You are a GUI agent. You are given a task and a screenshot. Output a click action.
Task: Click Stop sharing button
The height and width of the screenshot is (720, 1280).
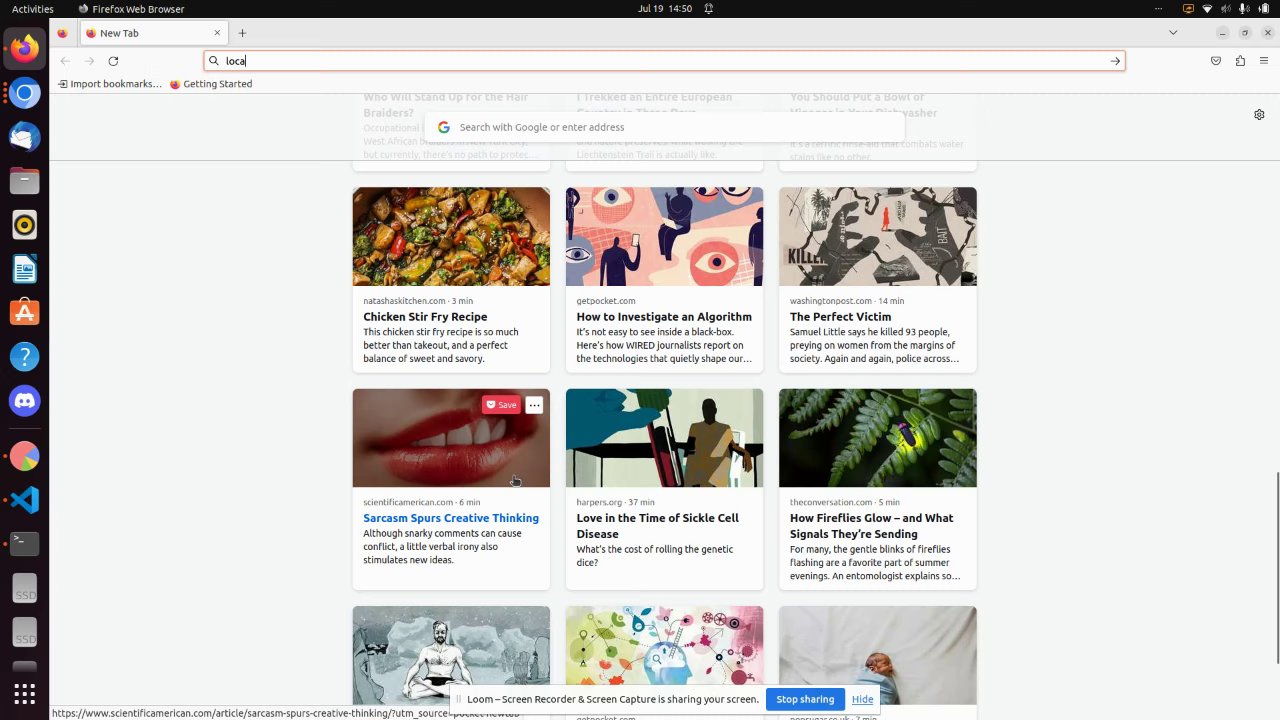click(x=805, y=699)
